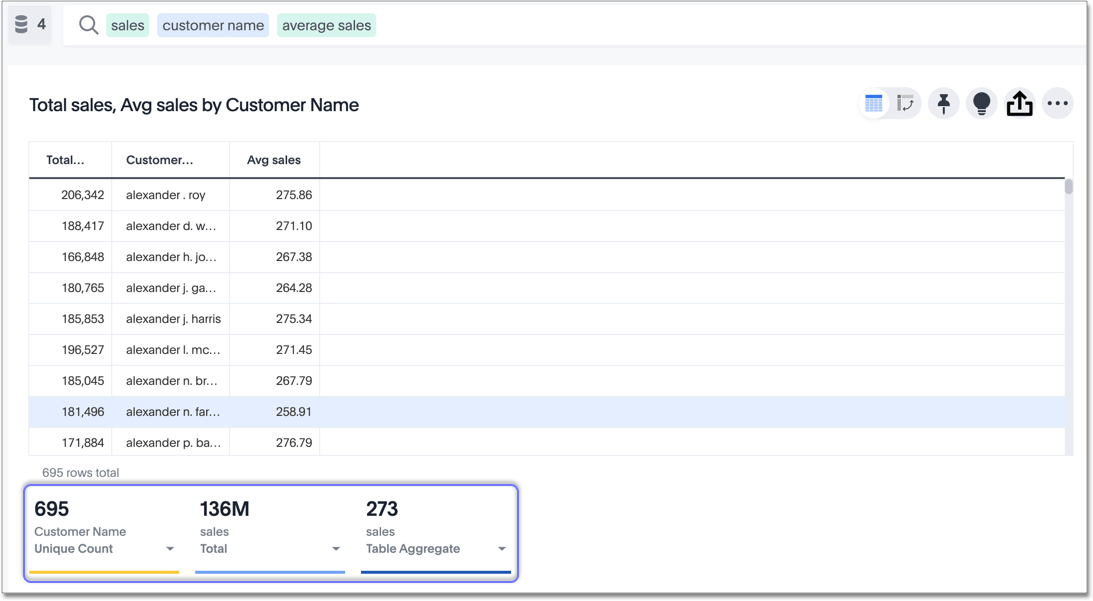Open the more options ellipsis menu
This screenshot has height=601, width=1093.
pyautogui.click(x=1057, y=103)
